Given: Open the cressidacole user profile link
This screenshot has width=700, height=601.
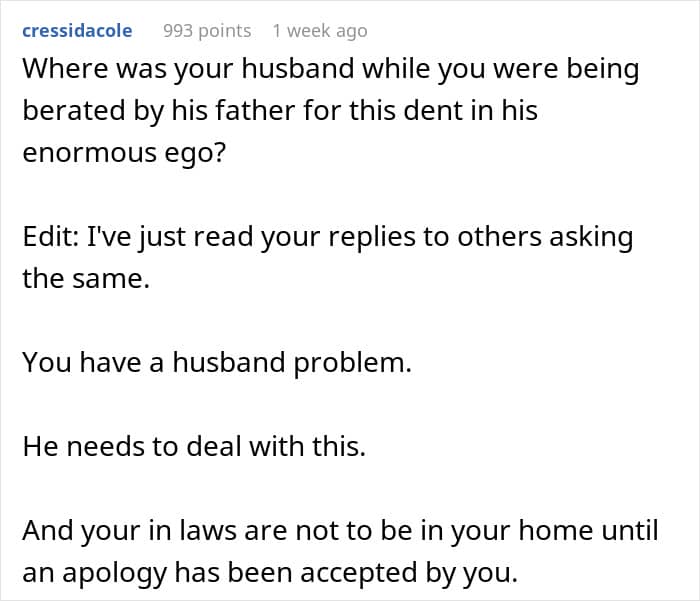Looking at the screenshot, I should [77, 31].
